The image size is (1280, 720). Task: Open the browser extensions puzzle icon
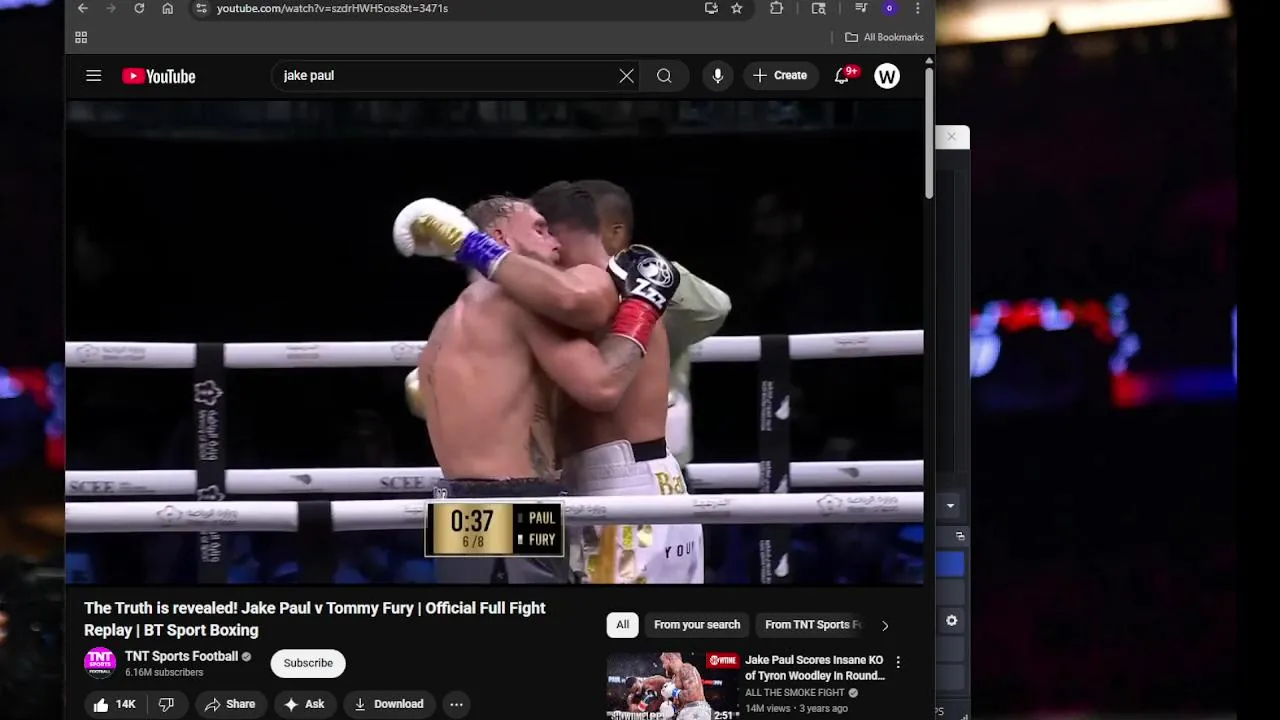coord(776,8)
